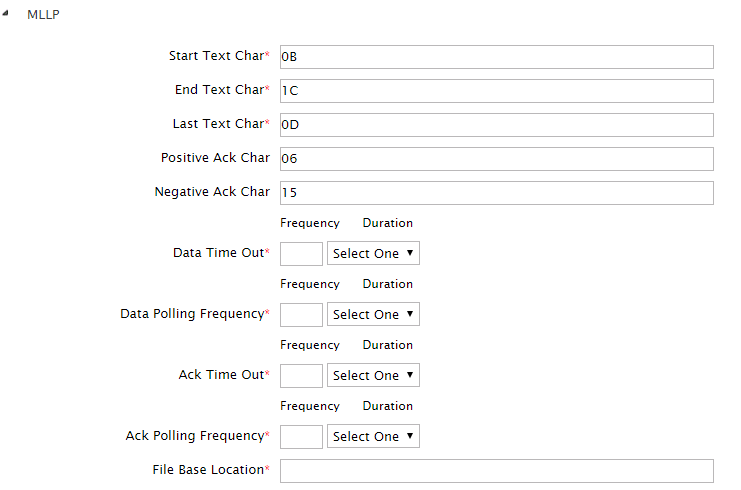Click the Ack Polling Frequency label
Image resolution: width=741 pixels, height=490 pixels.
click(x=194, y=436)
